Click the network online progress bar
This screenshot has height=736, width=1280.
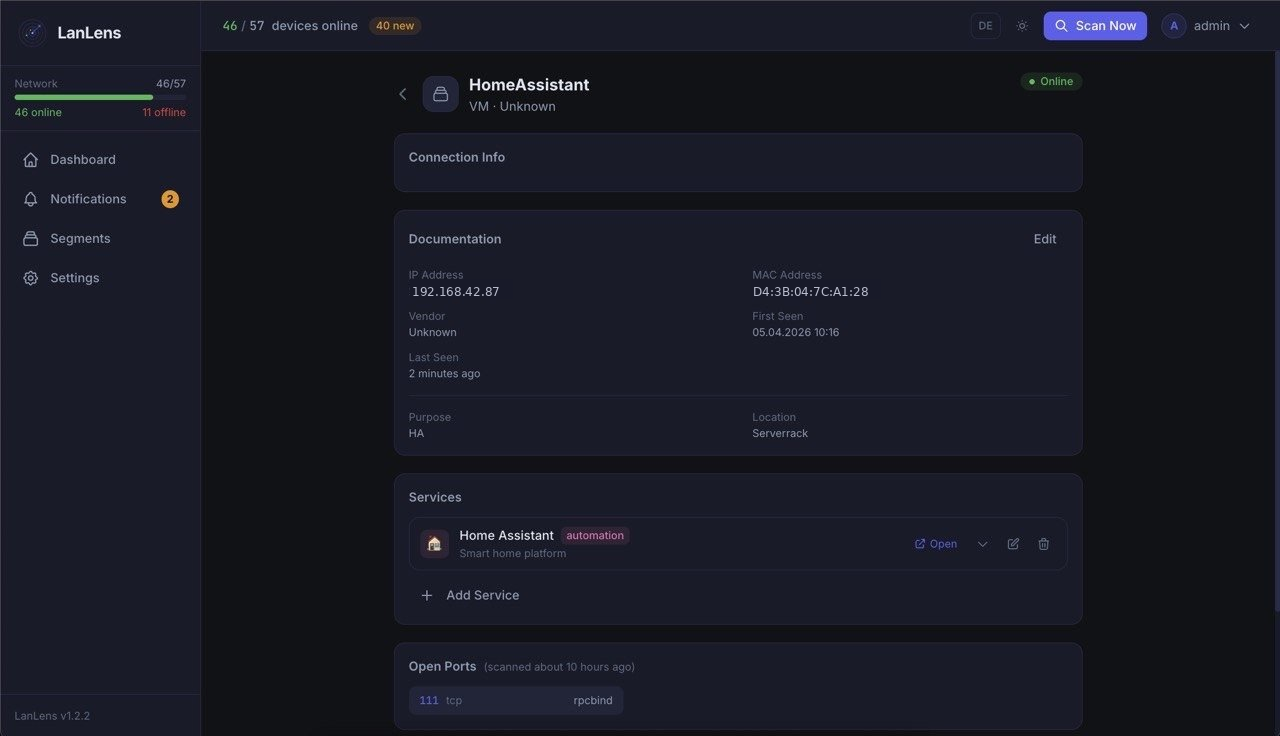click(100, 97)
